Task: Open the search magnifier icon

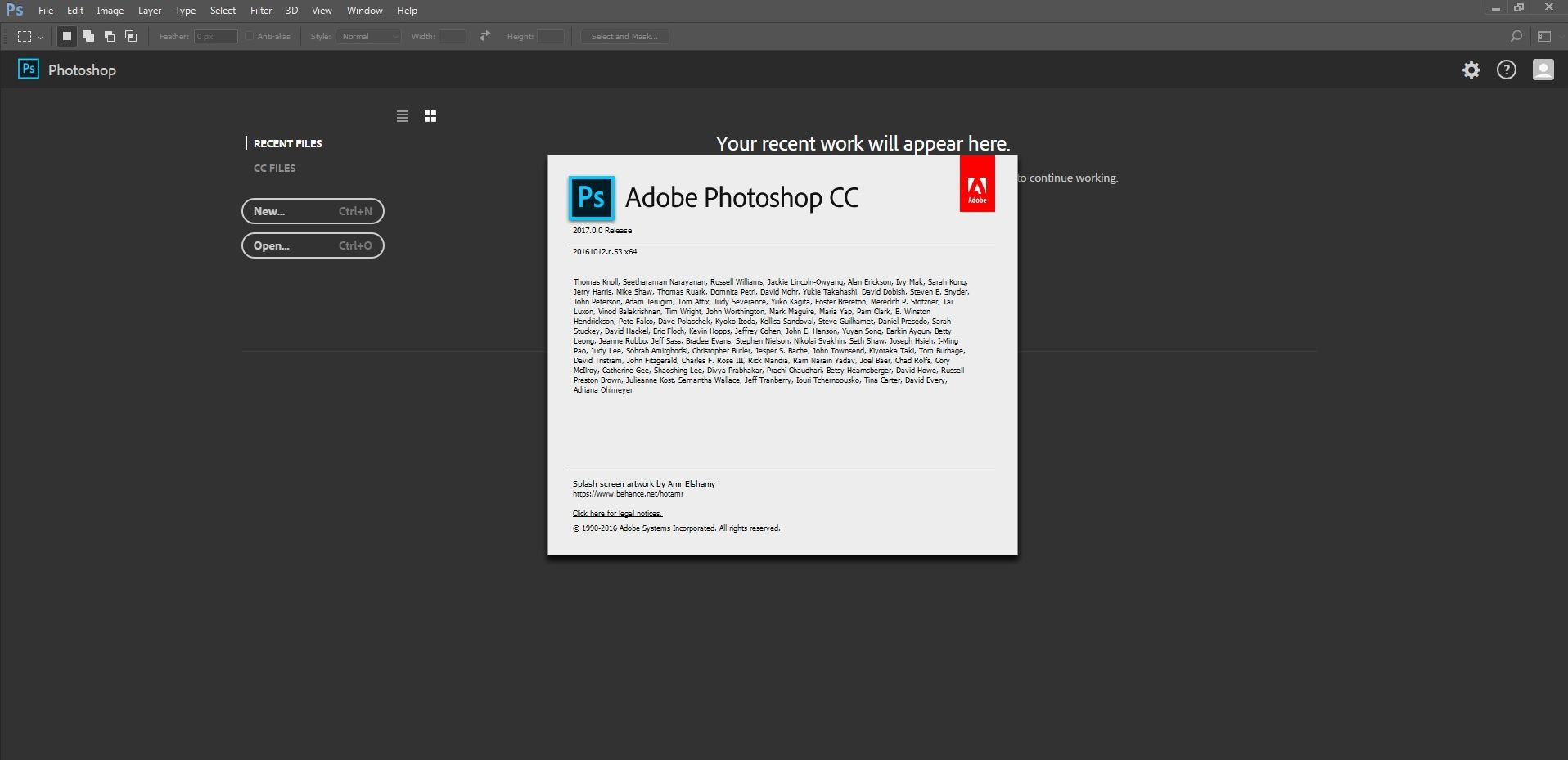Action: 1516,36
